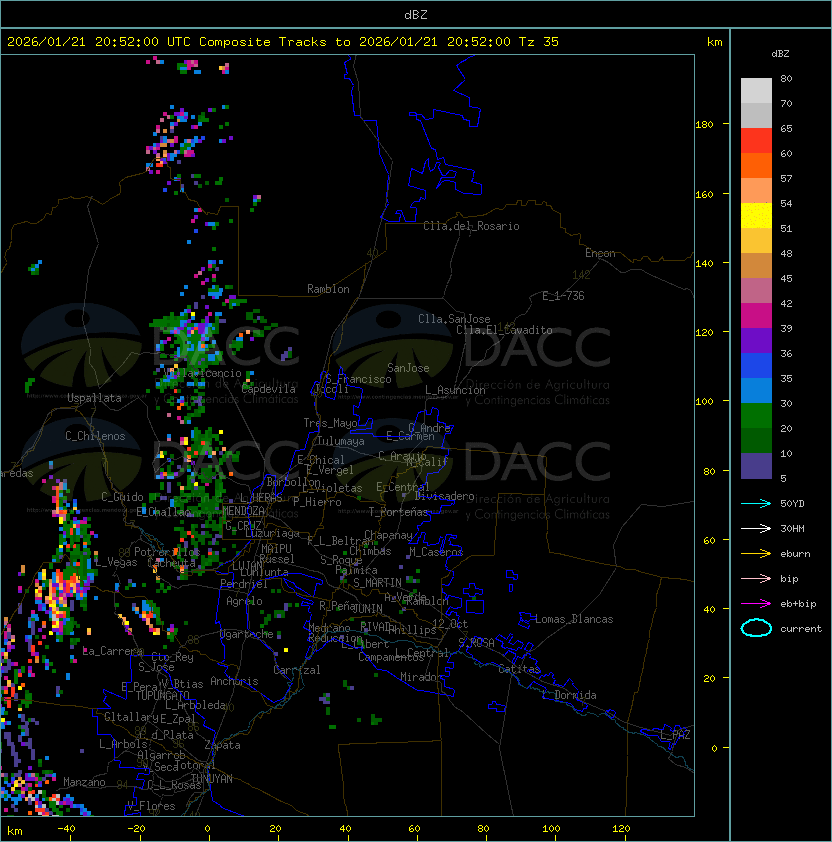Screen dimensions: 832x842
Task: Click the Mirador map label
Action: coord(421,677)
